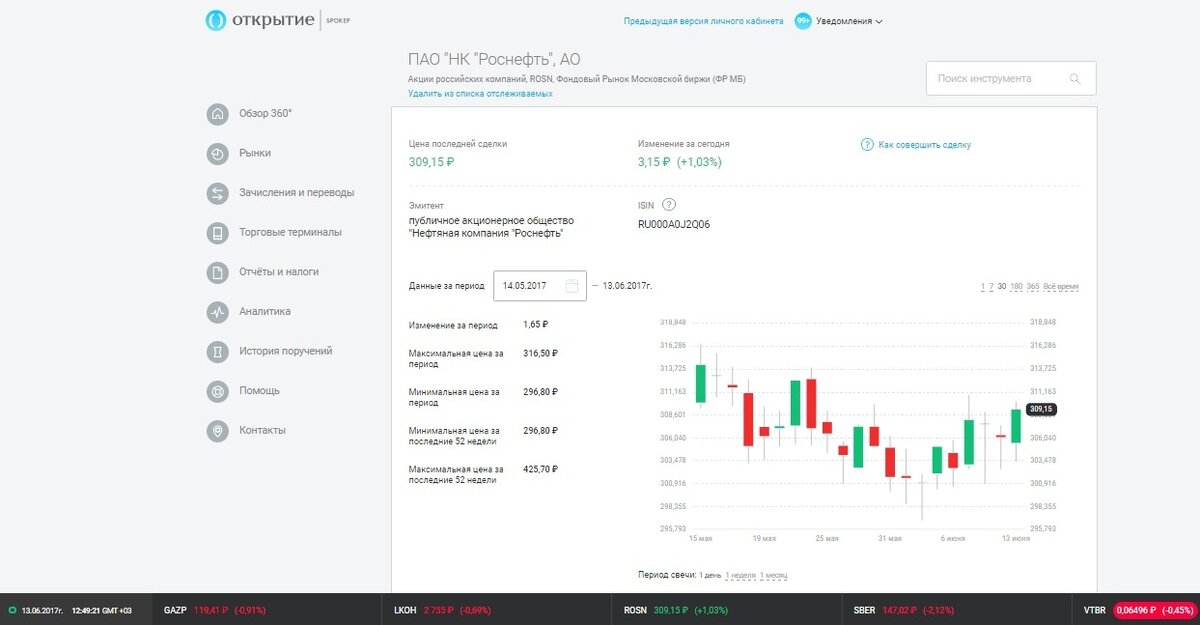1200x625 pixels.
Task: Click Зачисления и переводы arrows icon
Action: tap(218, 193)
